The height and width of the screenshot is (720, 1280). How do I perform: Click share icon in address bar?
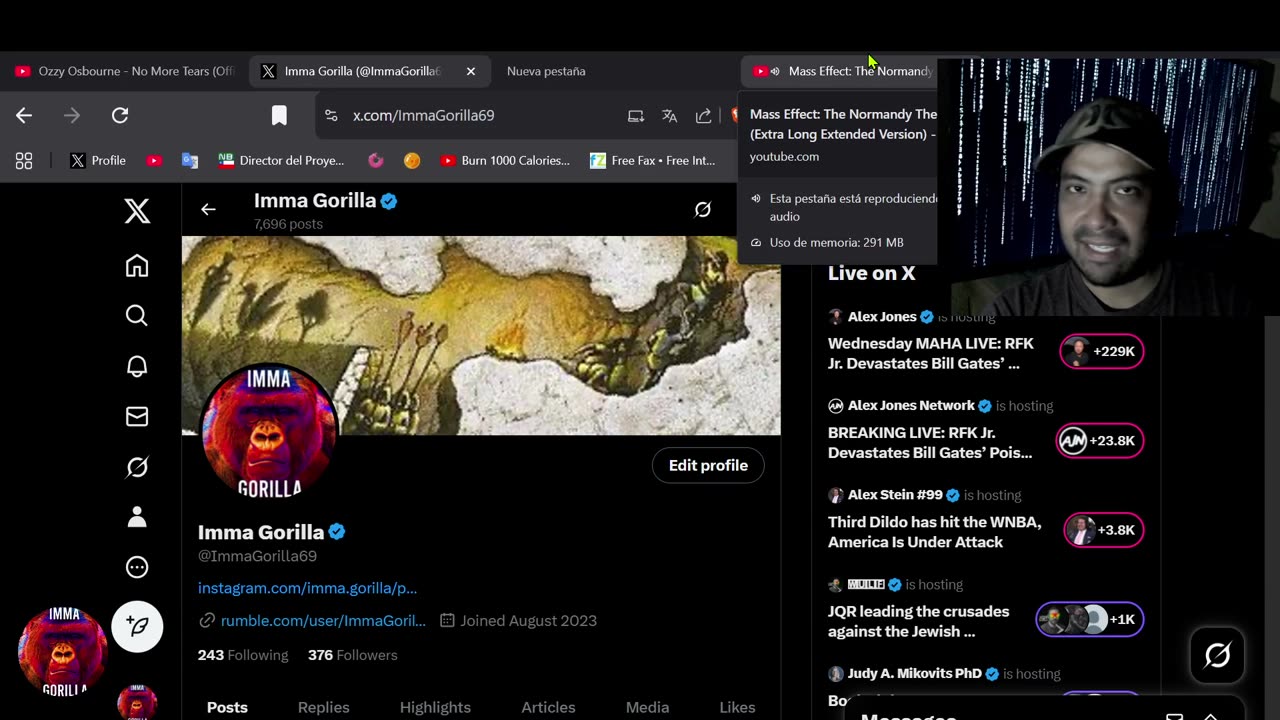[703, 115]
